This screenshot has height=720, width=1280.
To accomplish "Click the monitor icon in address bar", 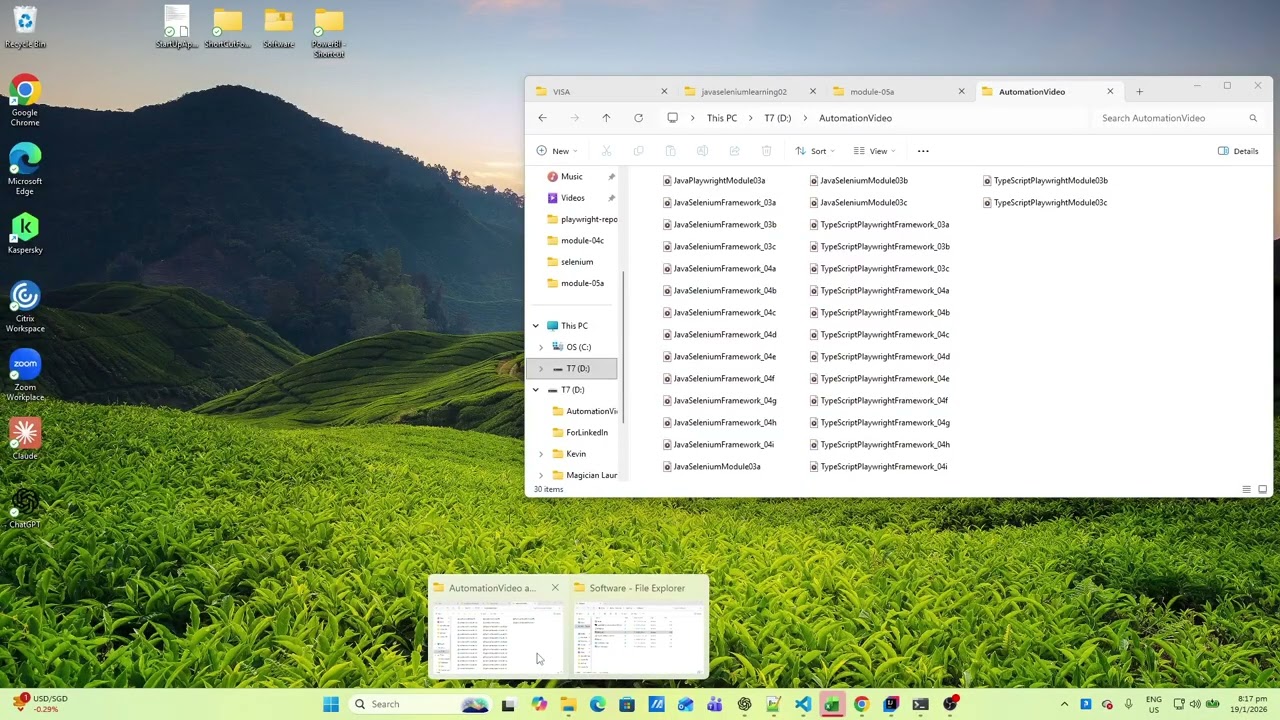I will tap(672, 118).
